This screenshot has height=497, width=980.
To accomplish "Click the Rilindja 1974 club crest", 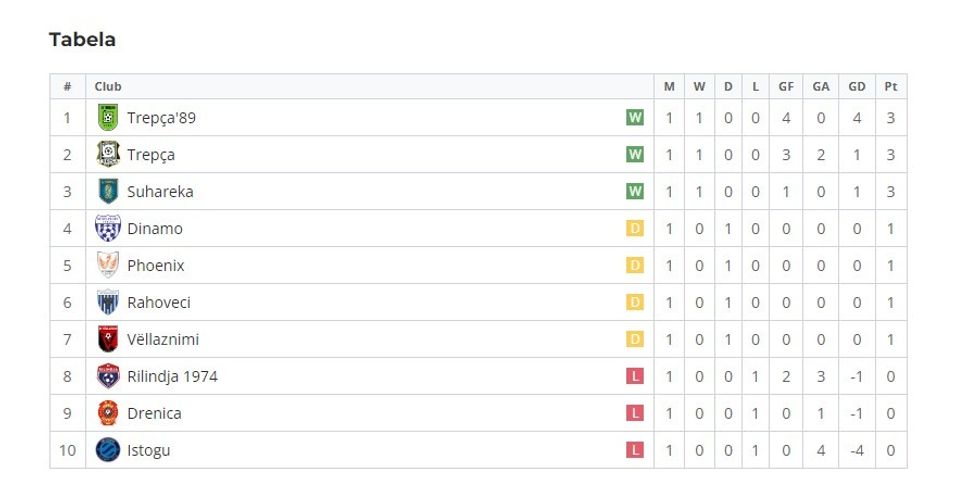I will pos(107,377).
